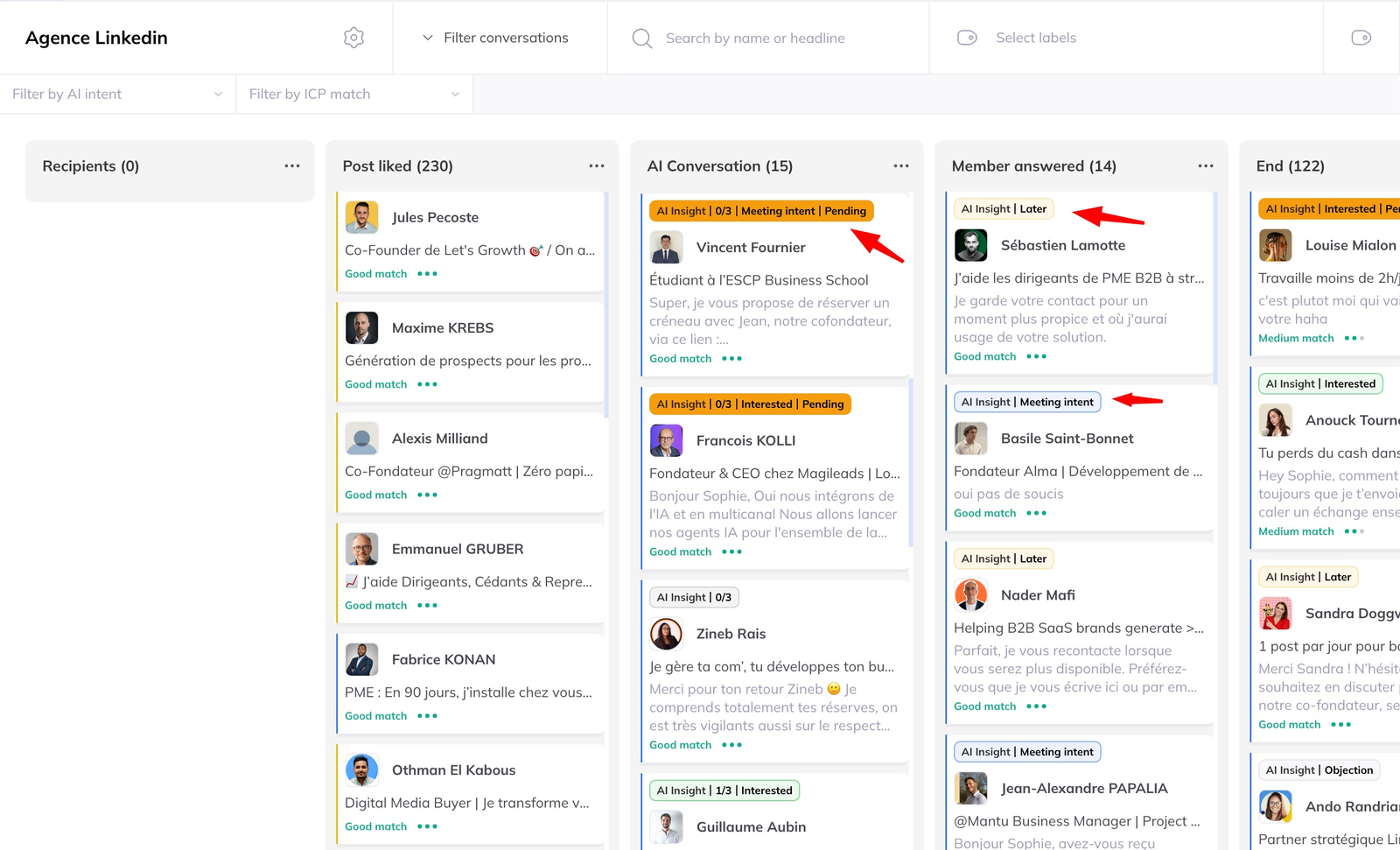
Task: Click Louise Mialon's Medium match label
Action: [1296, 338]
